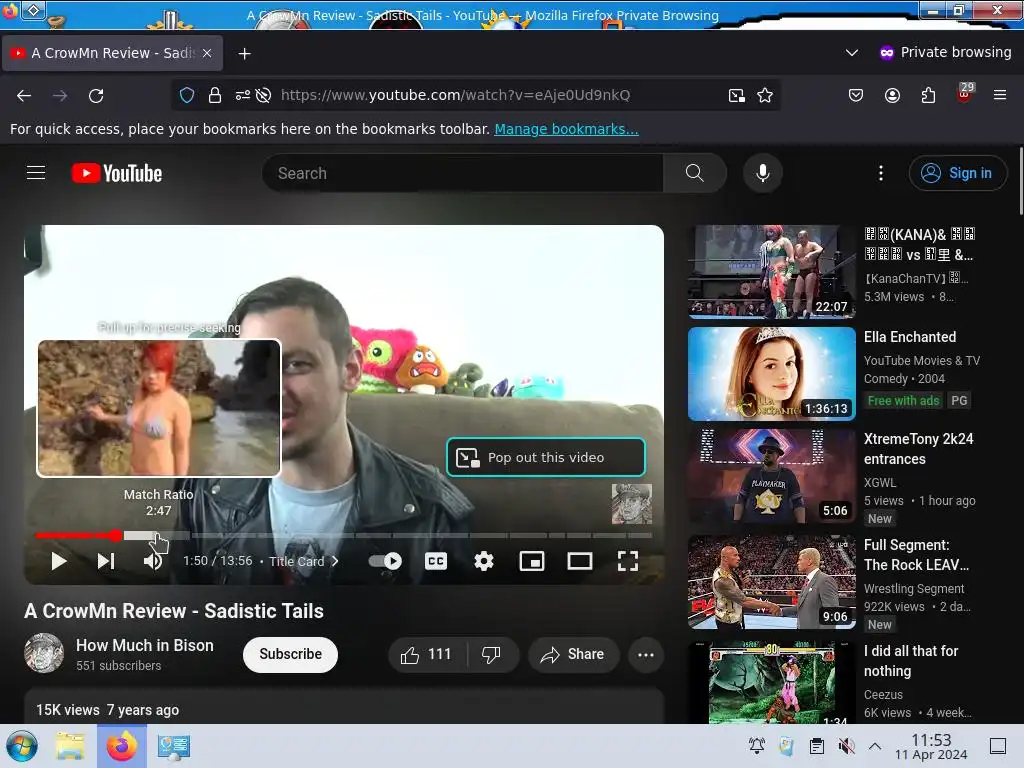Image resolution: width=1024 pixels, height=768 pixels.
Task: Click autoplay blocked icon in address bar
Action: pos(264,95)
